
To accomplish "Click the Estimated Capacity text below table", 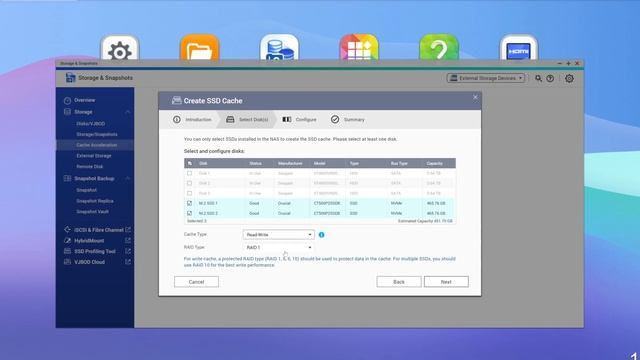I will tap(425, 221).
